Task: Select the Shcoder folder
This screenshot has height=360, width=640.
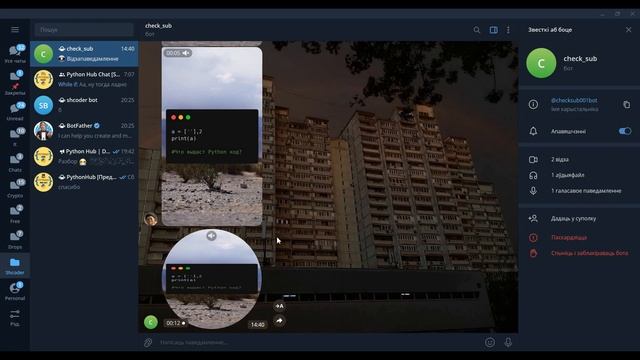Action: tap(15, 266)
